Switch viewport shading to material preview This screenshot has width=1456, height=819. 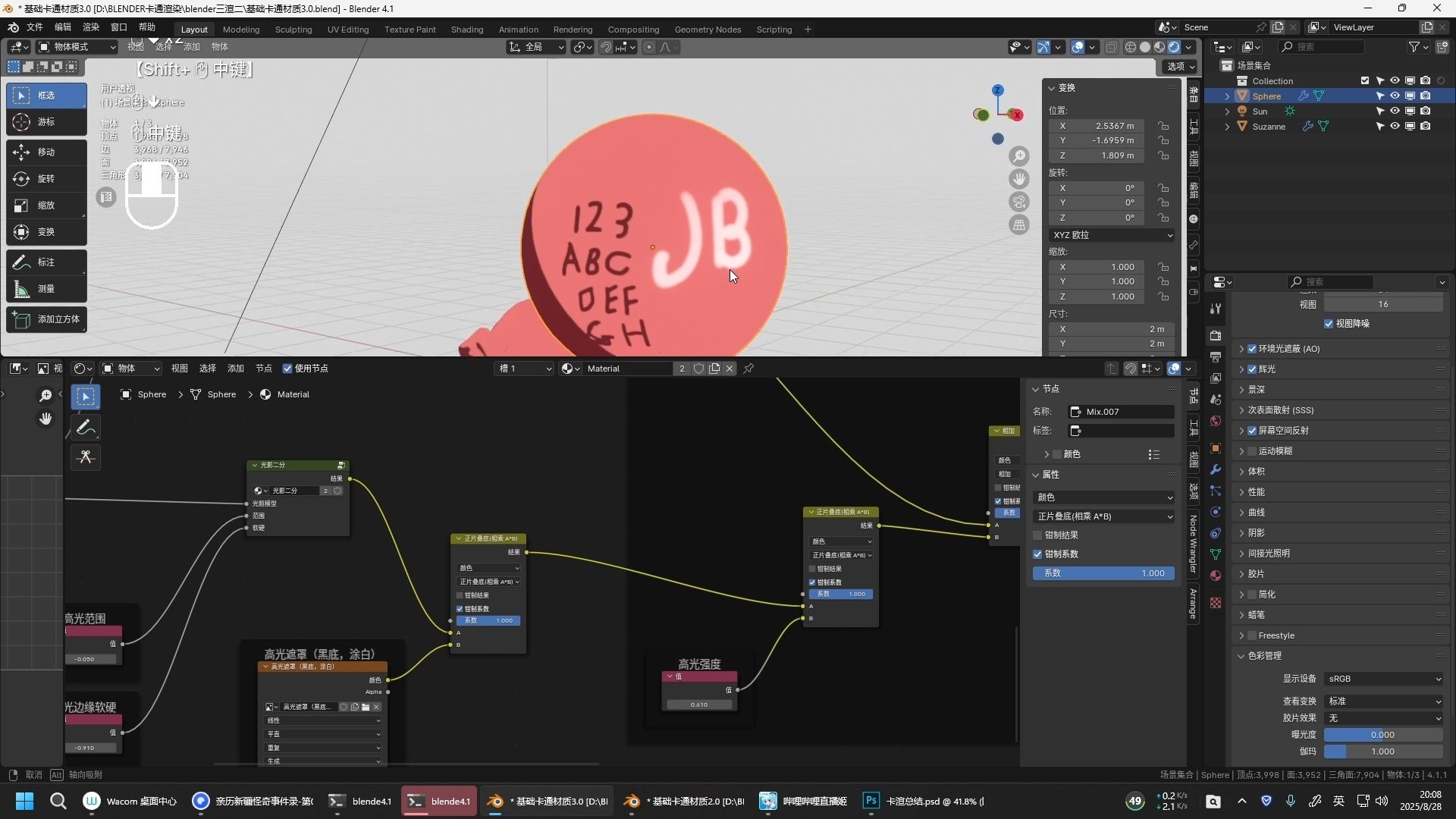(1159, 47)
